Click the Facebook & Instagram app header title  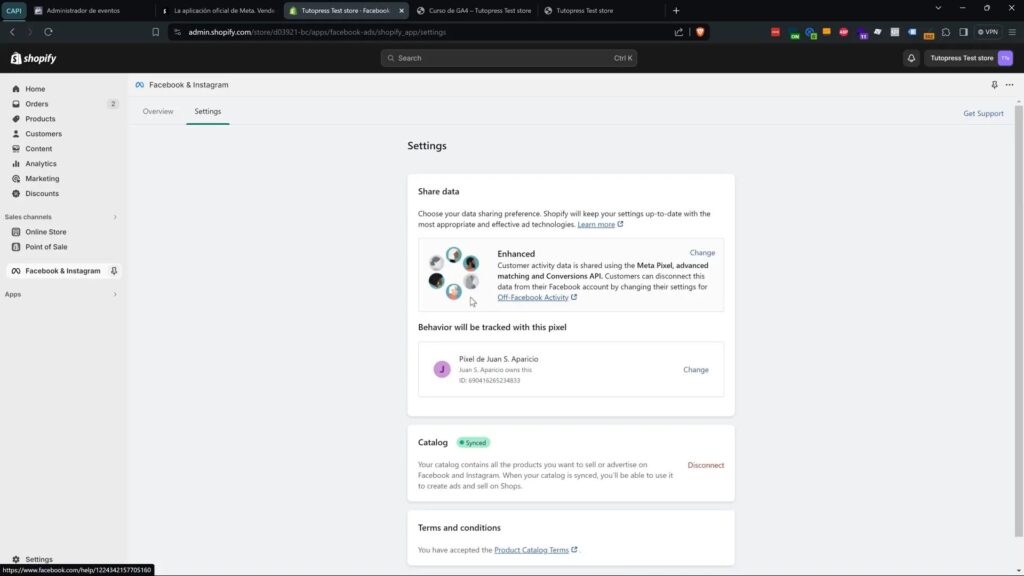tap(189, 85)
